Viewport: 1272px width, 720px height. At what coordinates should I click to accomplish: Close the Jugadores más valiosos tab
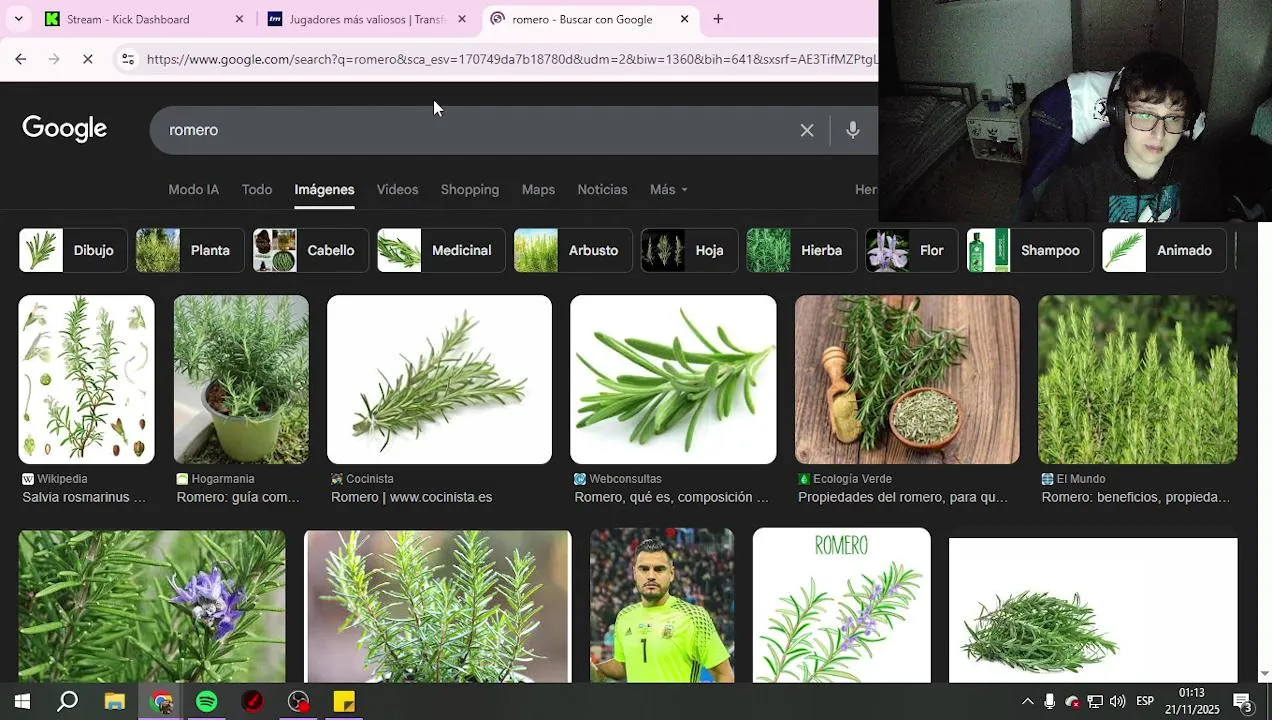tap(462, 19)
